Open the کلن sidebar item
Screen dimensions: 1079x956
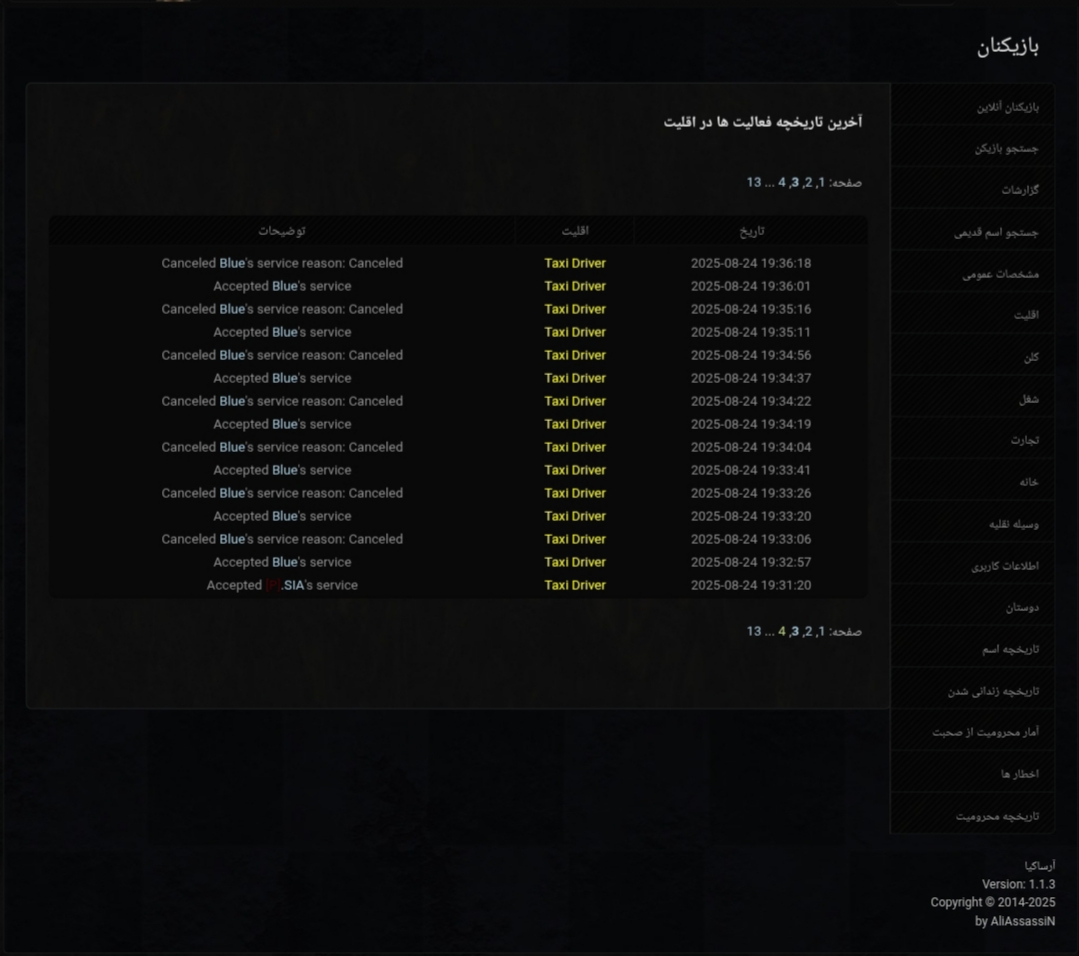point(972,357)
